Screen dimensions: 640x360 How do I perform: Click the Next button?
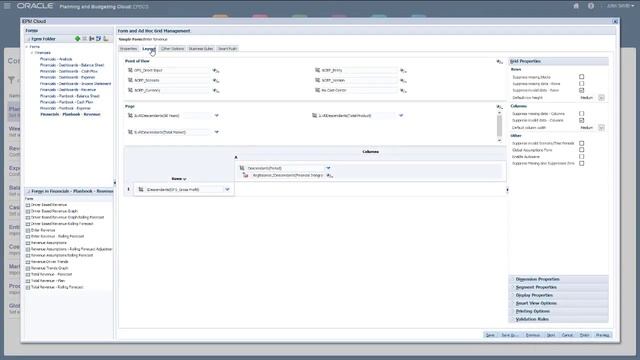551,335
